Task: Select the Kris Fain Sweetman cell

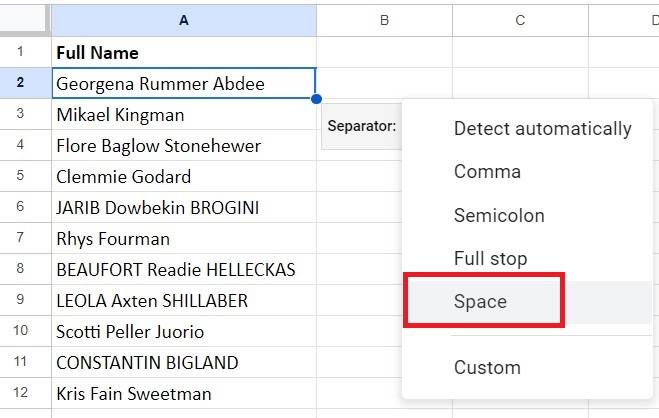Action: (184, 394)
